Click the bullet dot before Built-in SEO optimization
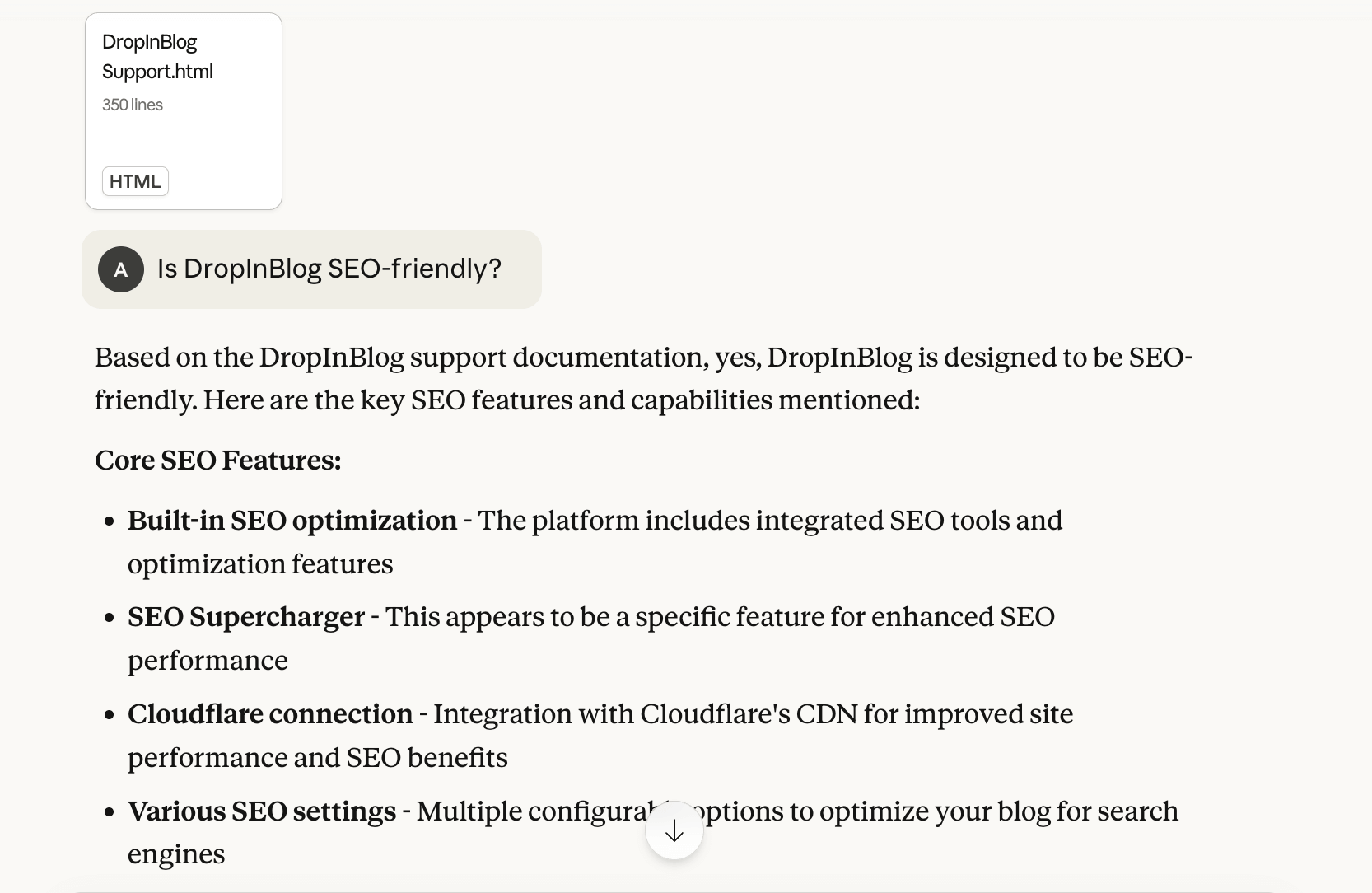This screenshot has width=1372, height=893. coord(109,521)
